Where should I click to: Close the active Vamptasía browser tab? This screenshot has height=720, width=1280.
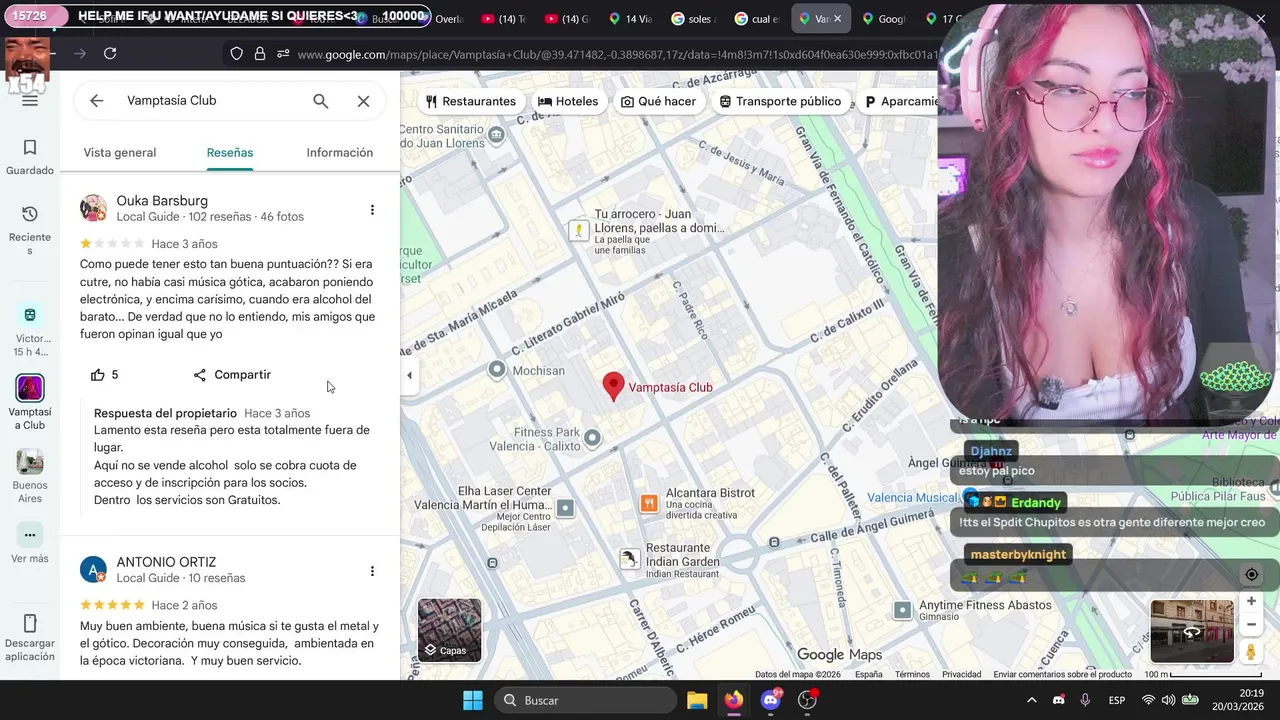coord(837,19)
